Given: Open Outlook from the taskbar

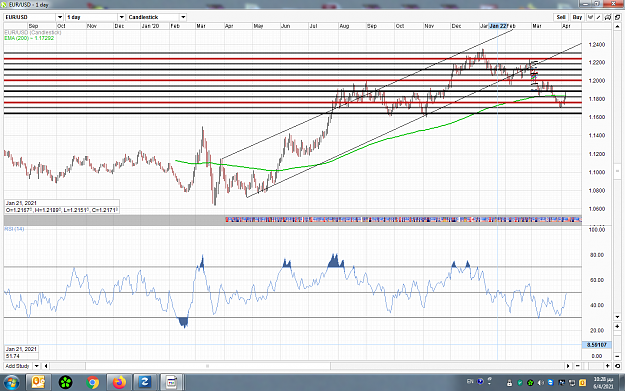Looking at the screenshot, I should coord(38,383).
